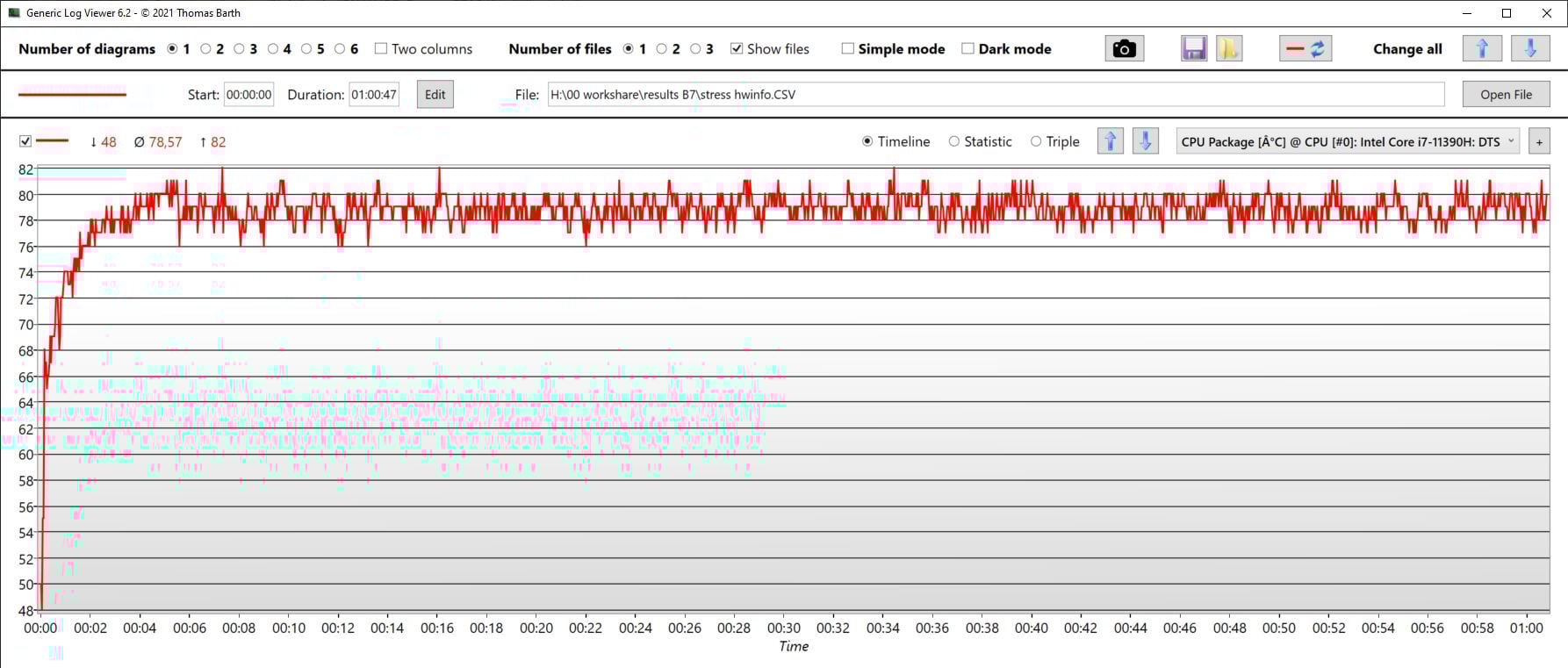
Task: Click the purple floppy disk save icon
Action: 1194,49
